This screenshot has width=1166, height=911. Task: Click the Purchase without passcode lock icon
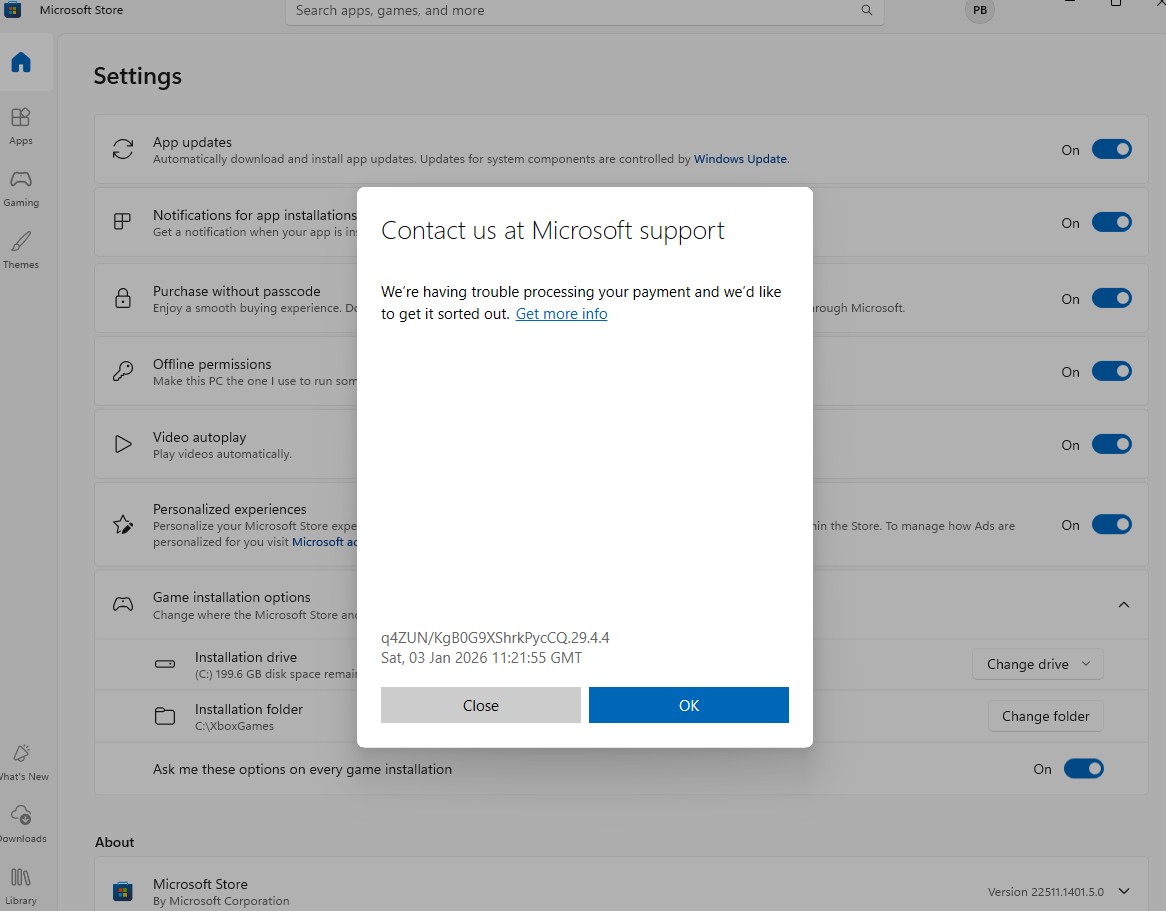[123, 298]
